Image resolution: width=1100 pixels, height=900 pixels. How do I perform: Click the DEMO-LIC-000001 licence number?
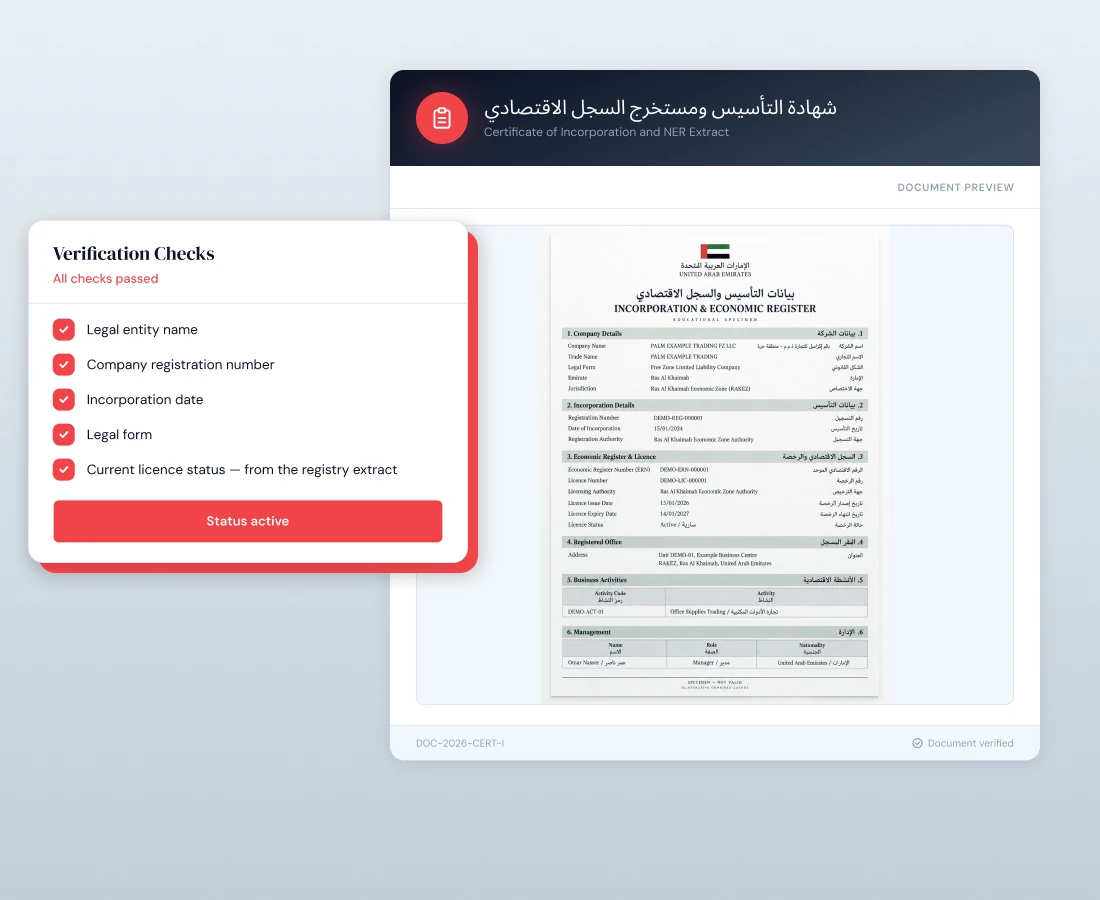coord(683,481)
